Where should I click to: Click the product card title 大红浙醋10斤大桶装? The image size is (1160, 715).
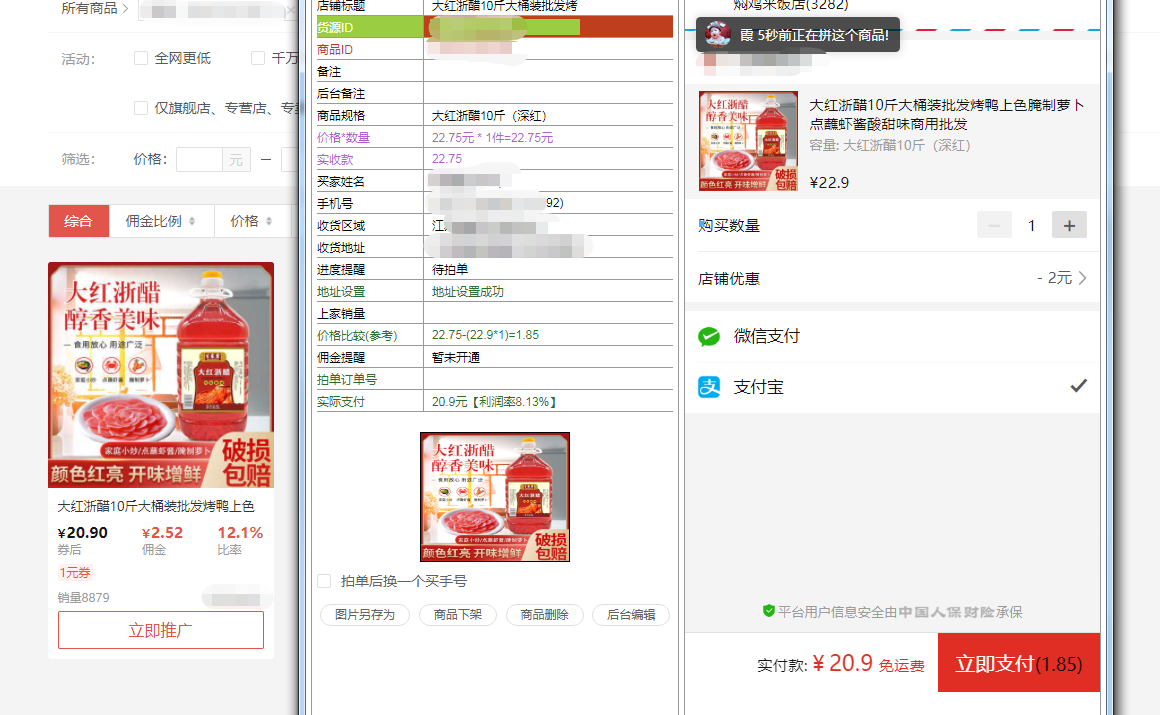(x=156, y=506)
